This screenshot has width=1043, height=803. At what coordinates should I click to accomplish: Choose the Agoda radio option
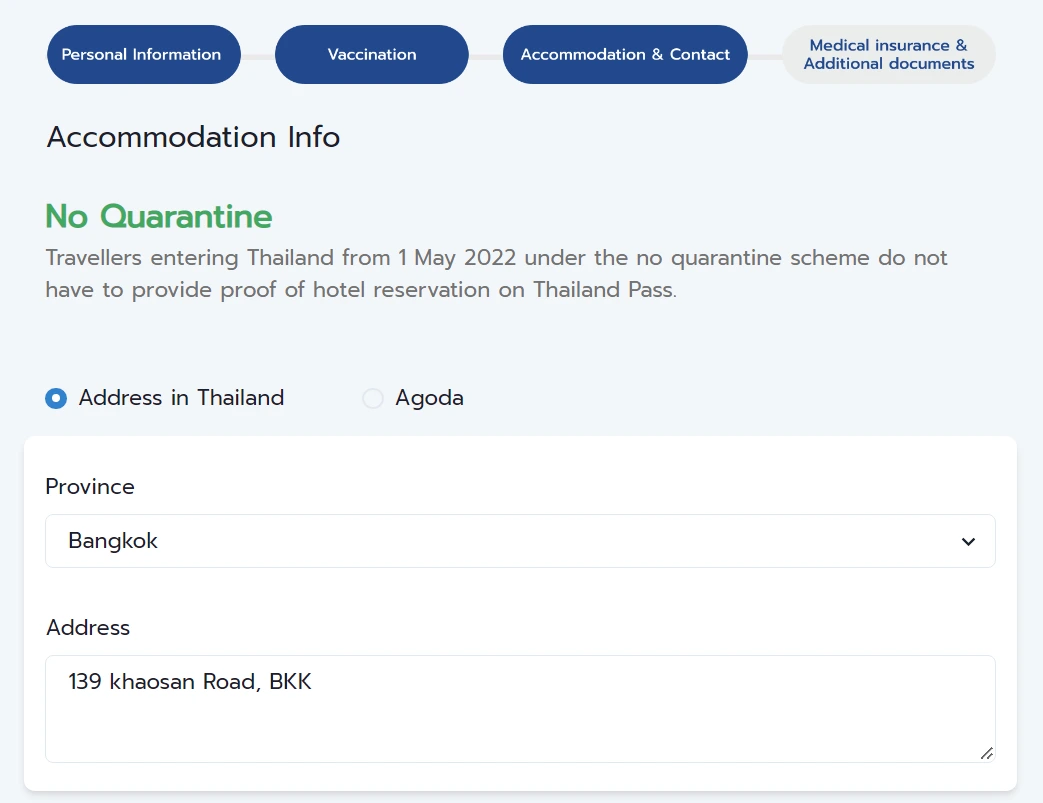coord(372,399)
